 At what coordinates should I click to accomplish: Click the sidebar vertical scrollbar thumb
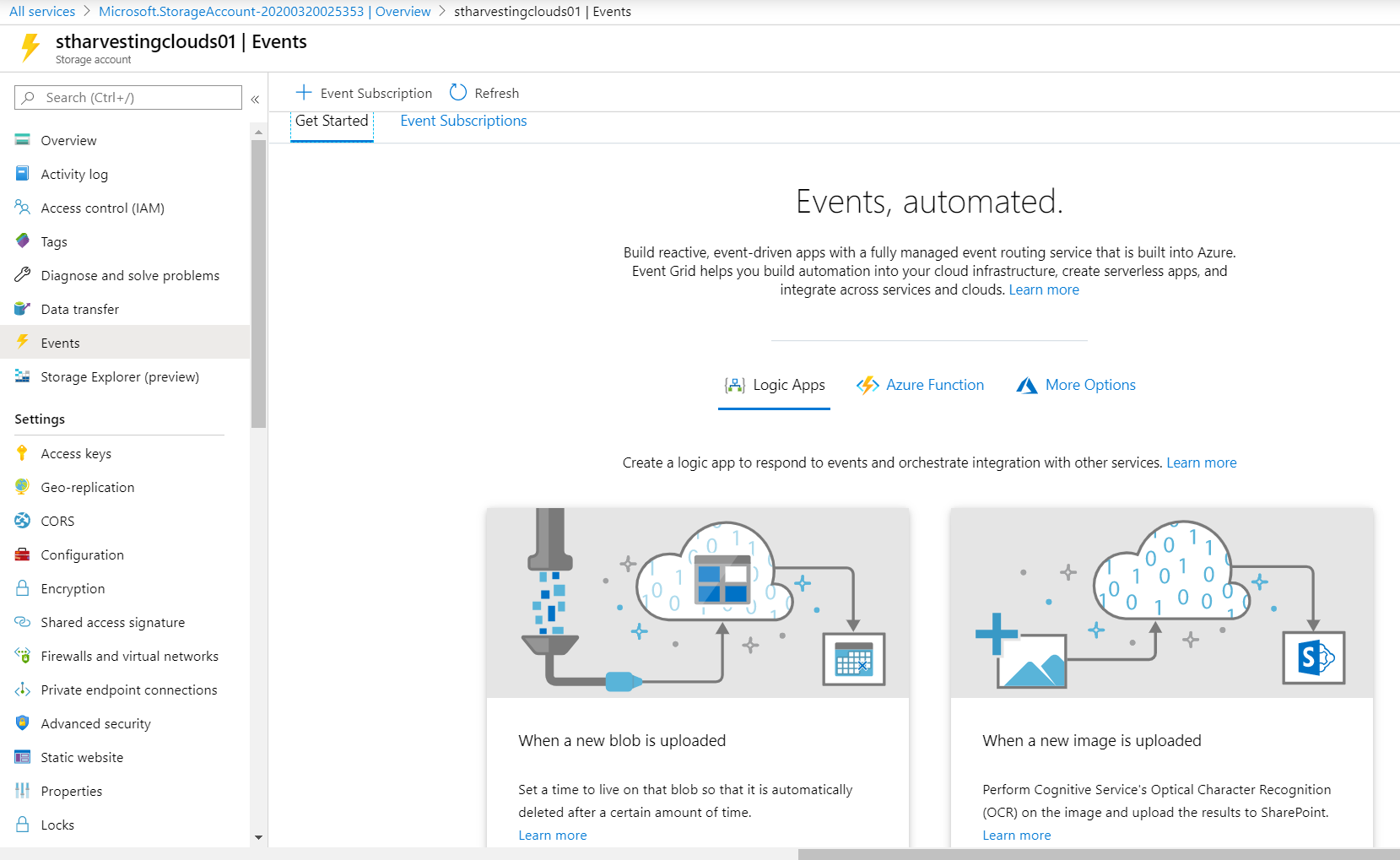point(259,284)
